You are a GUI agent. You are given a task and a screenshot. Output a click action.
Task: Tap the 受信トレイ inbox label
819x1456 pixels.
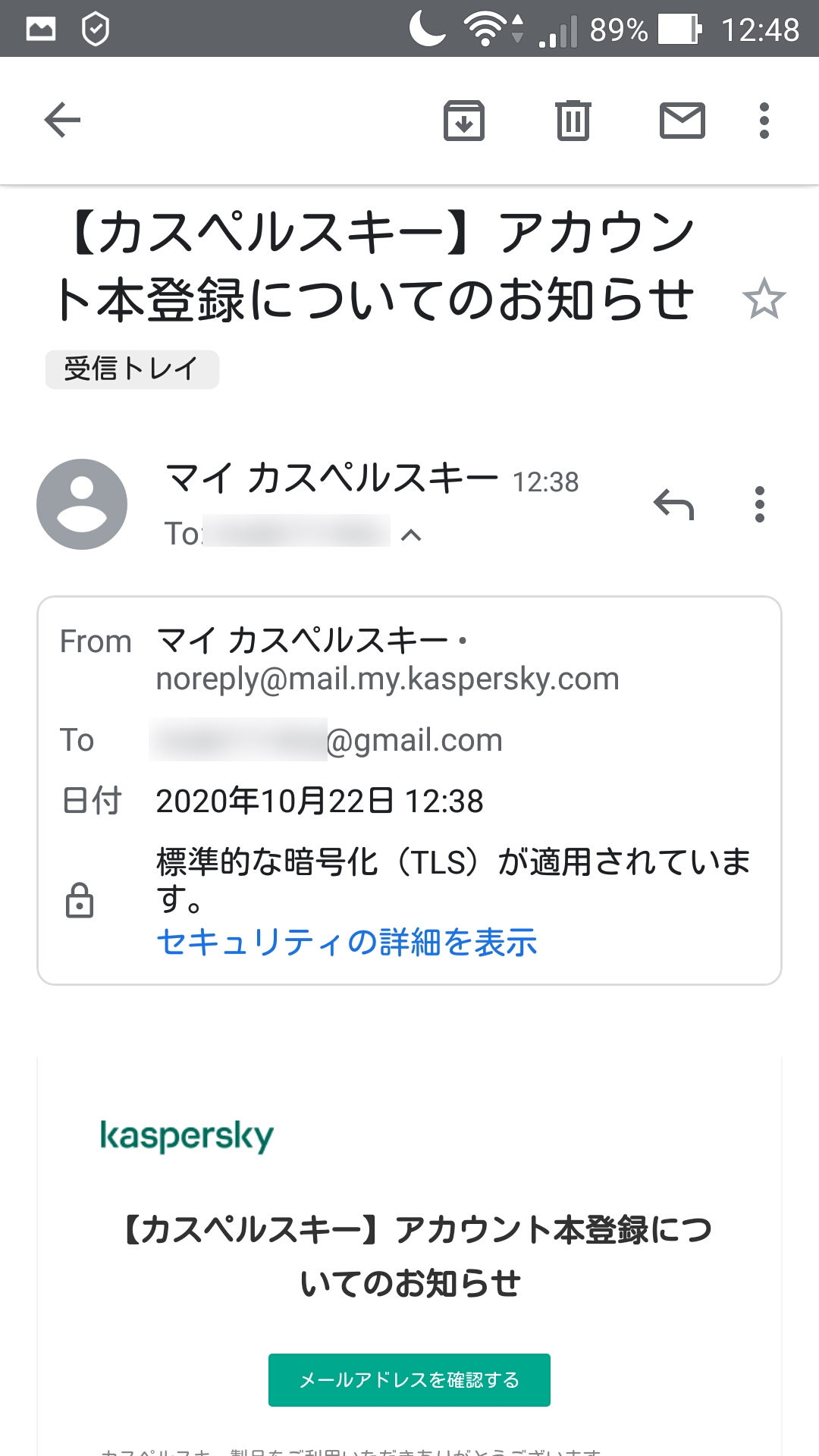[x=132, y=369]
